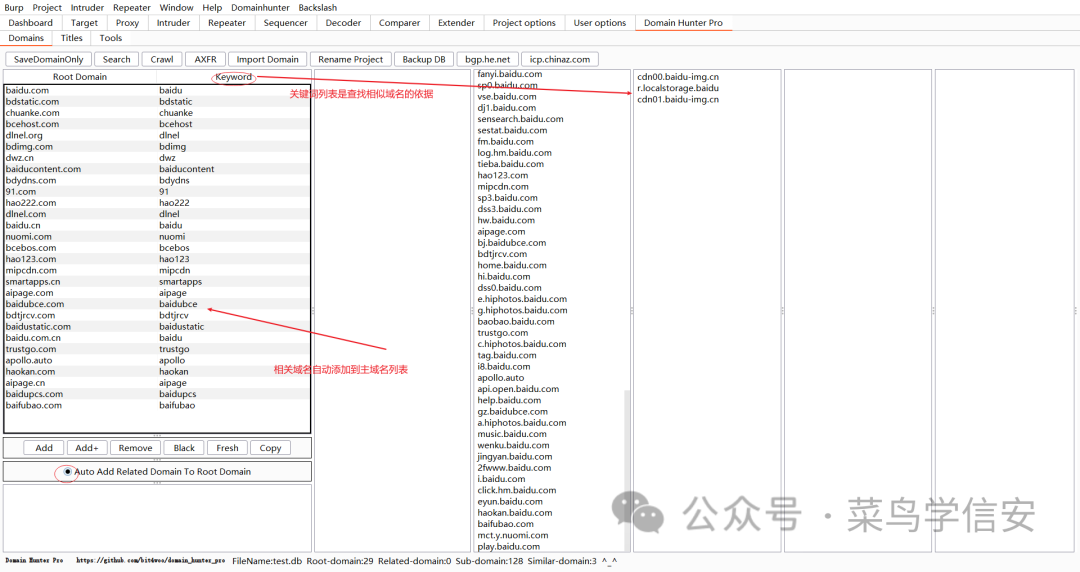Click the Search button
Image resolution: width=1080 pixels, height=572 pixels.
[116, 59]
